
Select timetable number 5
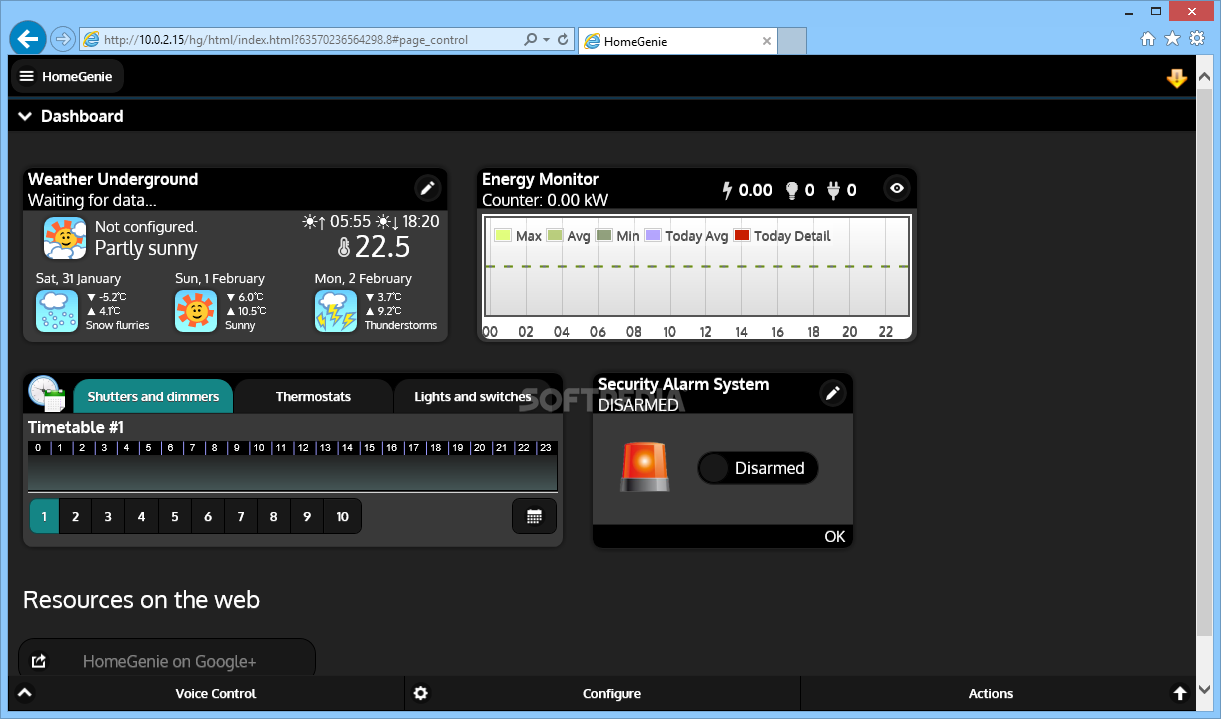[175, 516]
